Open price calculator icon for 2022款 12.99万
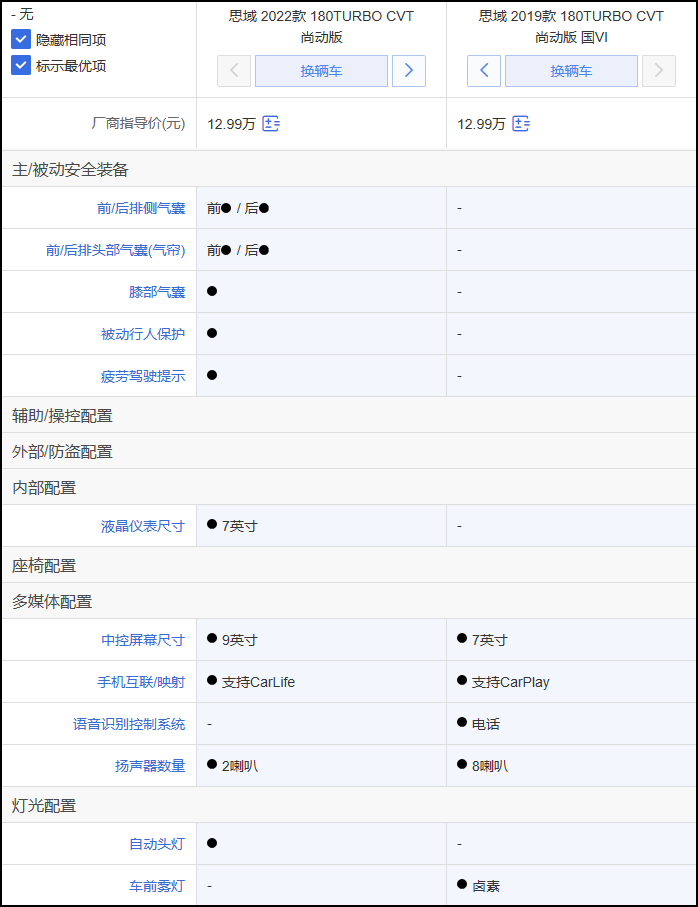 pyautogui.click(x=271, y=124)
